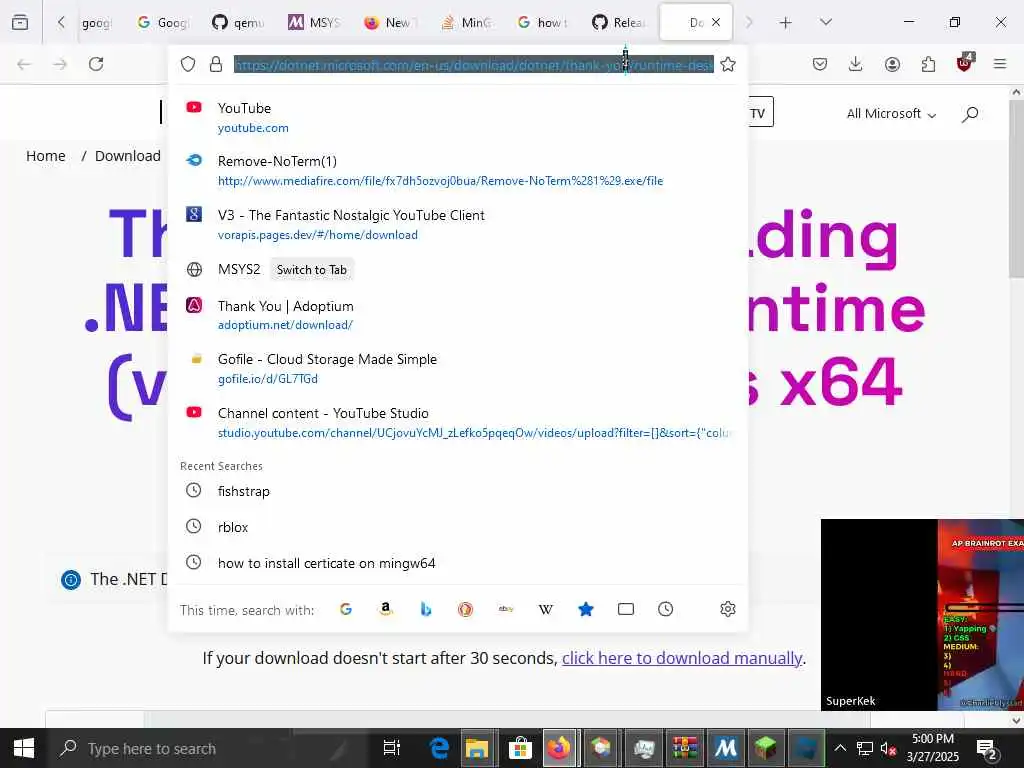Choose recent search 'fishstrap'
1024x768 pixels.
[458, 491]
